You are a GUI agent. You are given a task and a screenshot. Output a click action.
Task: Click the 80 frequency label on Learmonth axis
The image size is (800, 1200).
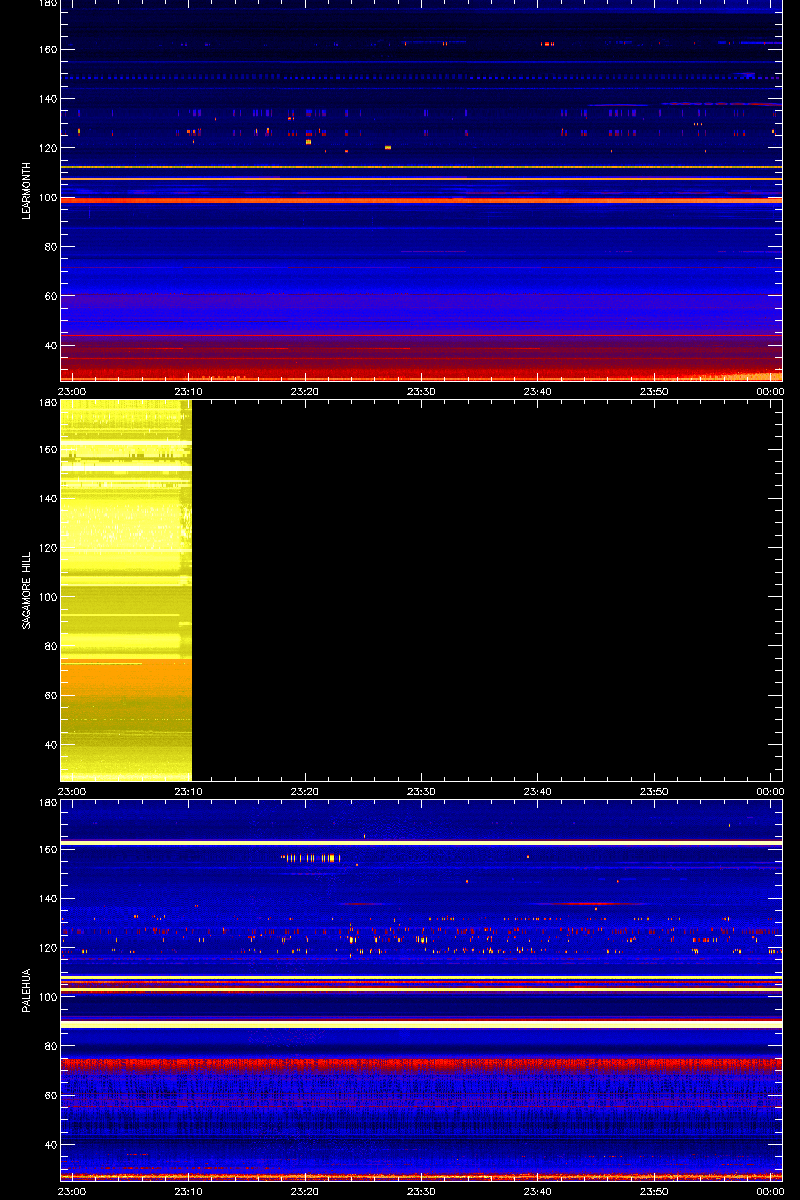point(50,247)
